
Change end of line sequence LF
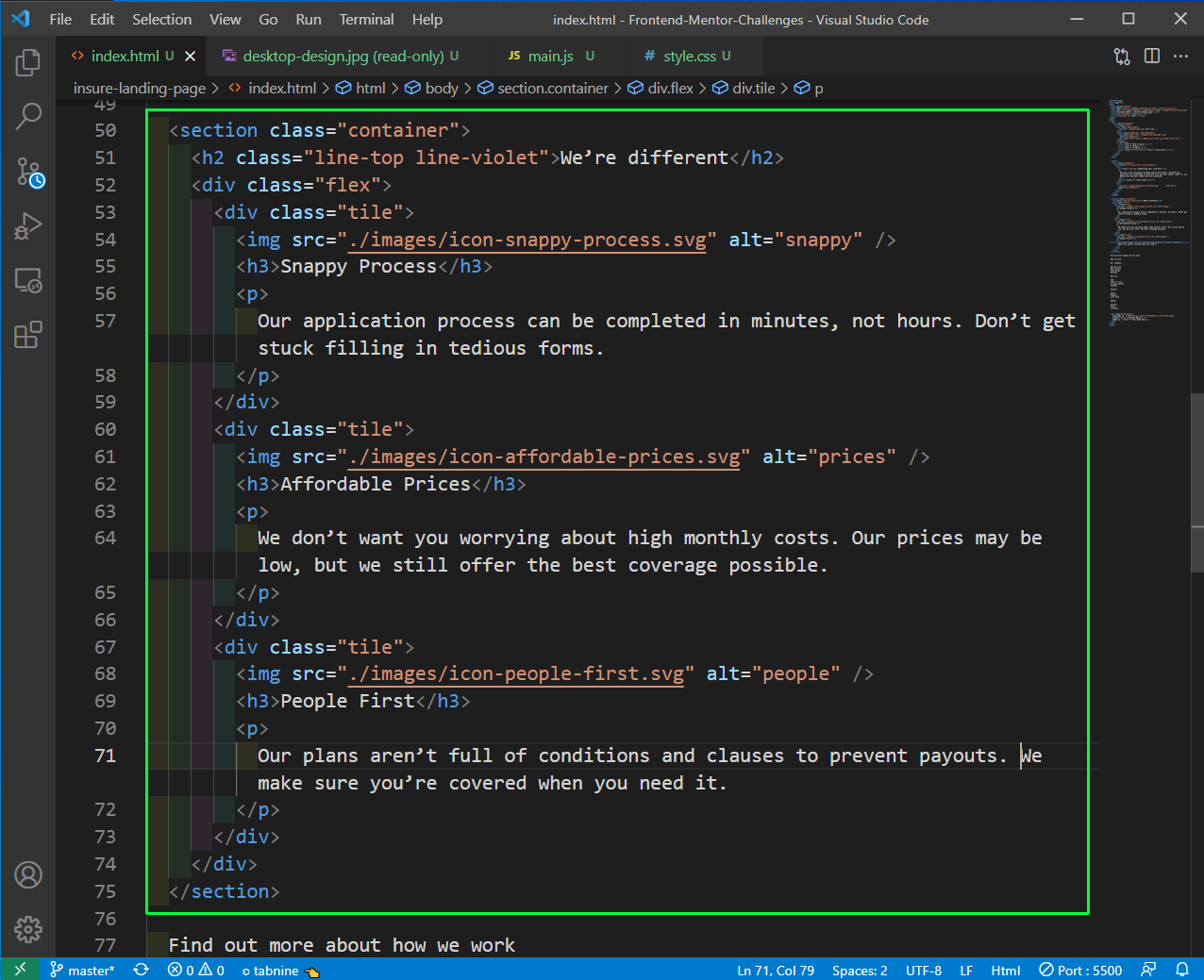[x=966, y=970]
